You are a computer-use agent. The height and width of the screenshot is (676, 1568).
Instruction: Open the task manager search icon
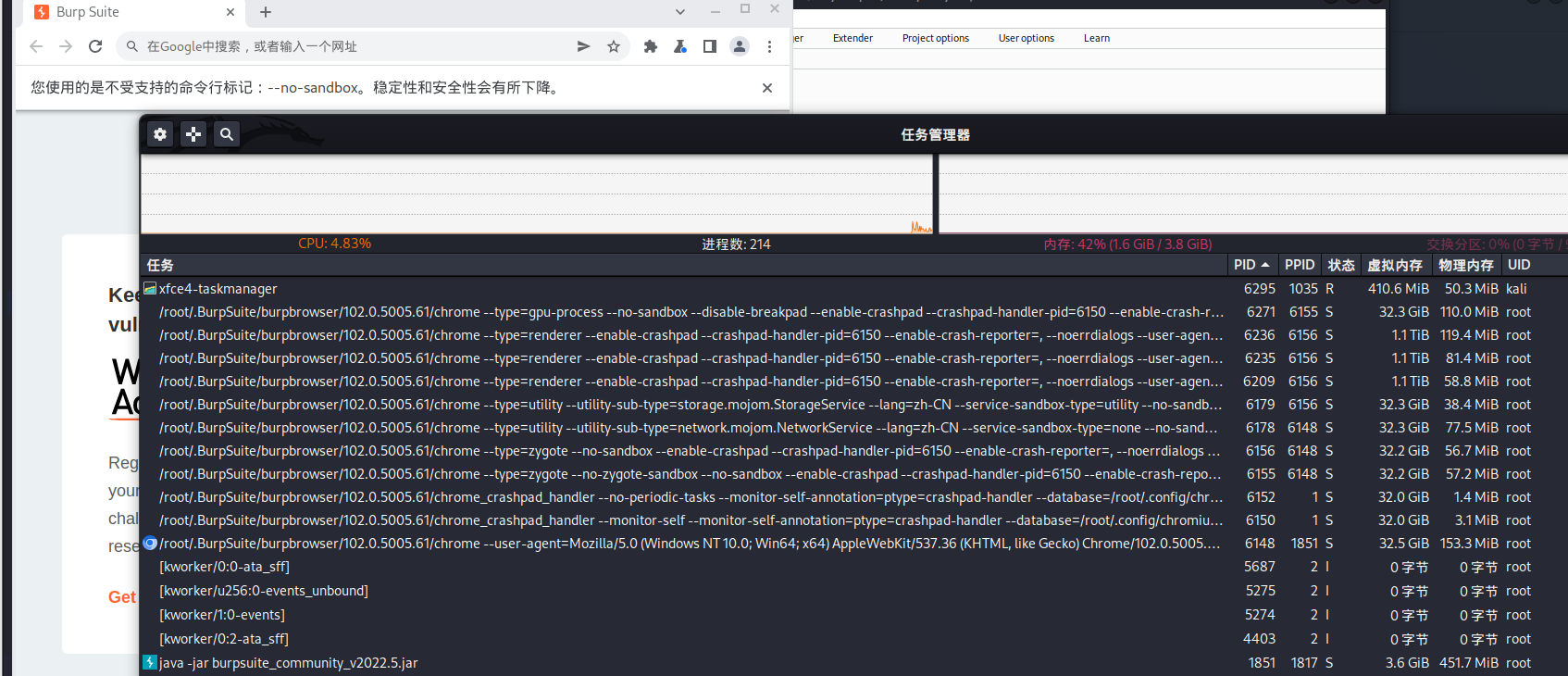pos(227,134)
